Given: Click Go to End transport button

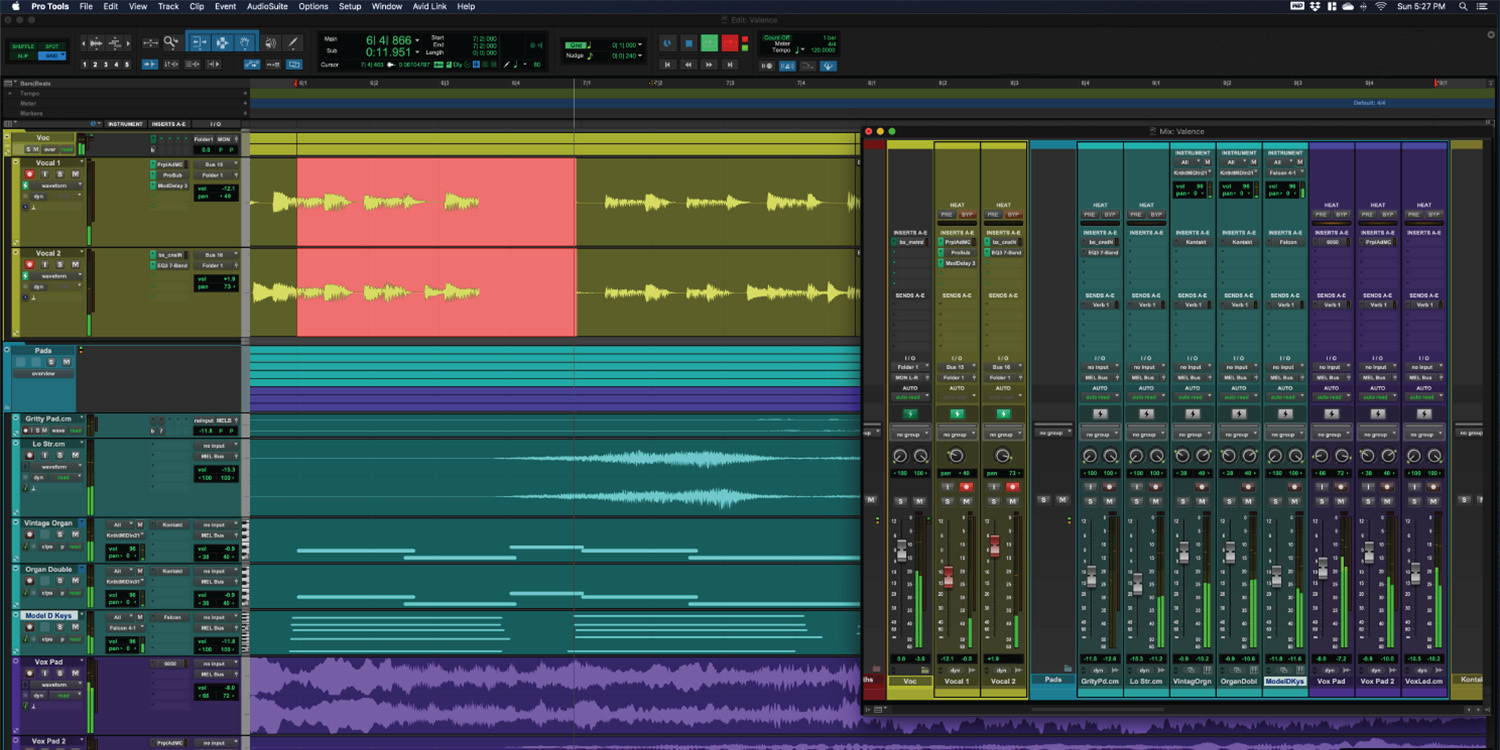Looking at the screenshot, I should (x=730, y=64).
